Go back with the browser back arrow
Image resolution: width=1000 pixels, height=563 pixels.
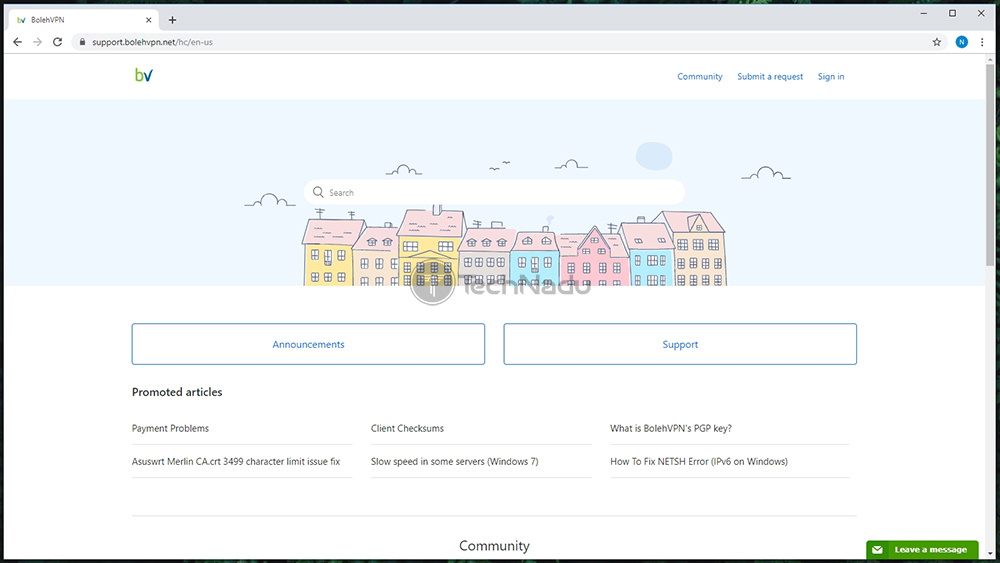click(17, 42)
